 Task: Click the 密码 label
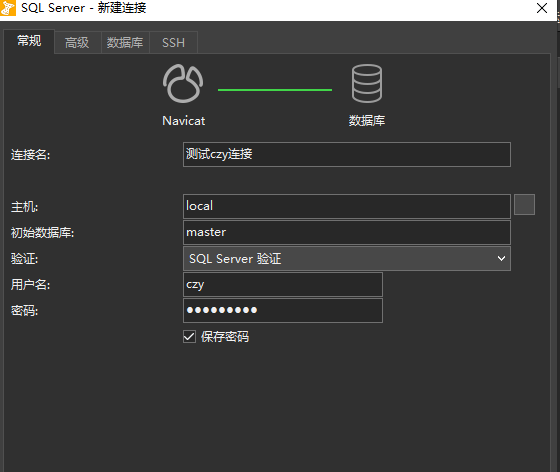click(x=24, y=311)
